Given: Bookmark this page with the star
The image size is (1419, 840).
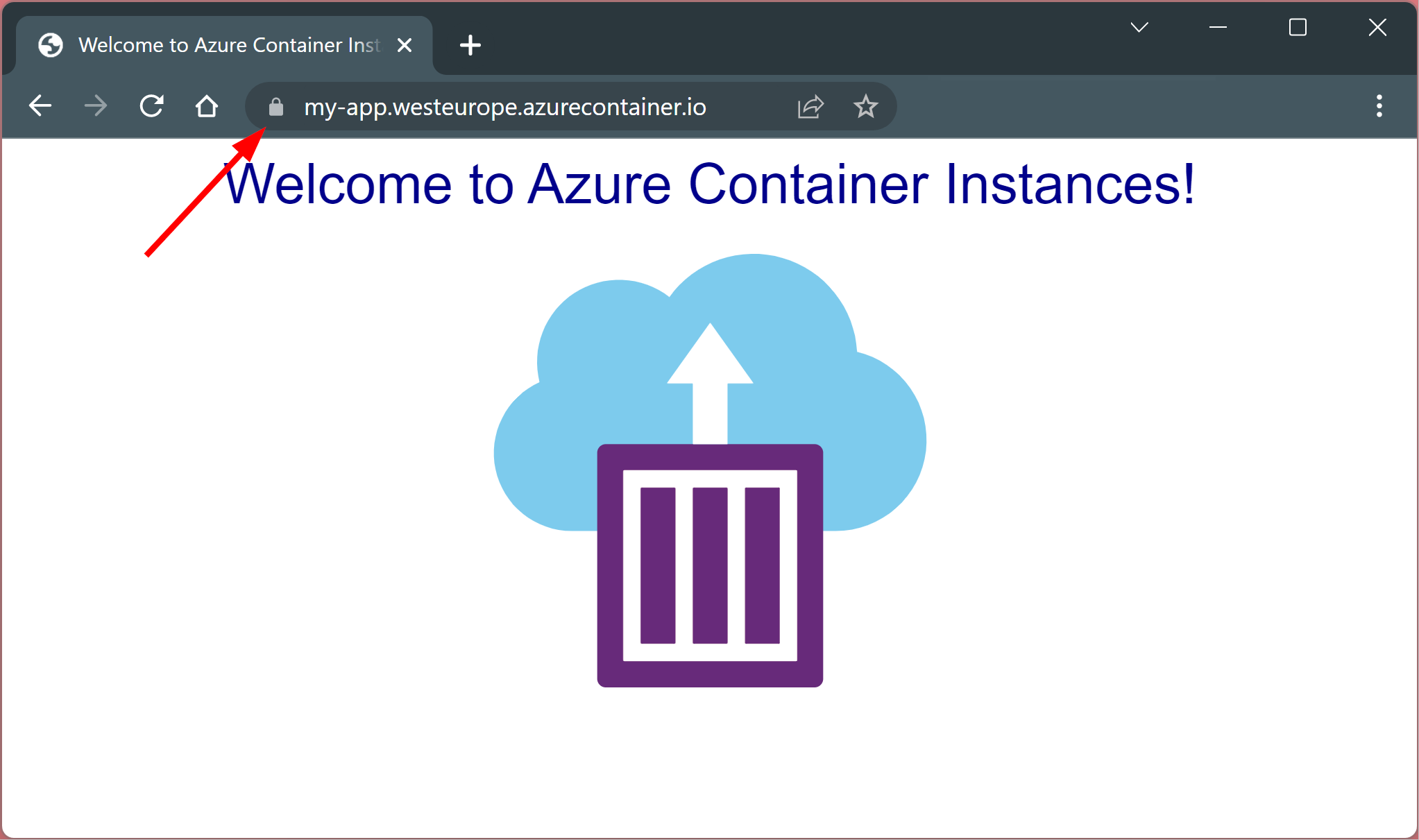Looking at the screenshot, I should [x=865, y=107].
